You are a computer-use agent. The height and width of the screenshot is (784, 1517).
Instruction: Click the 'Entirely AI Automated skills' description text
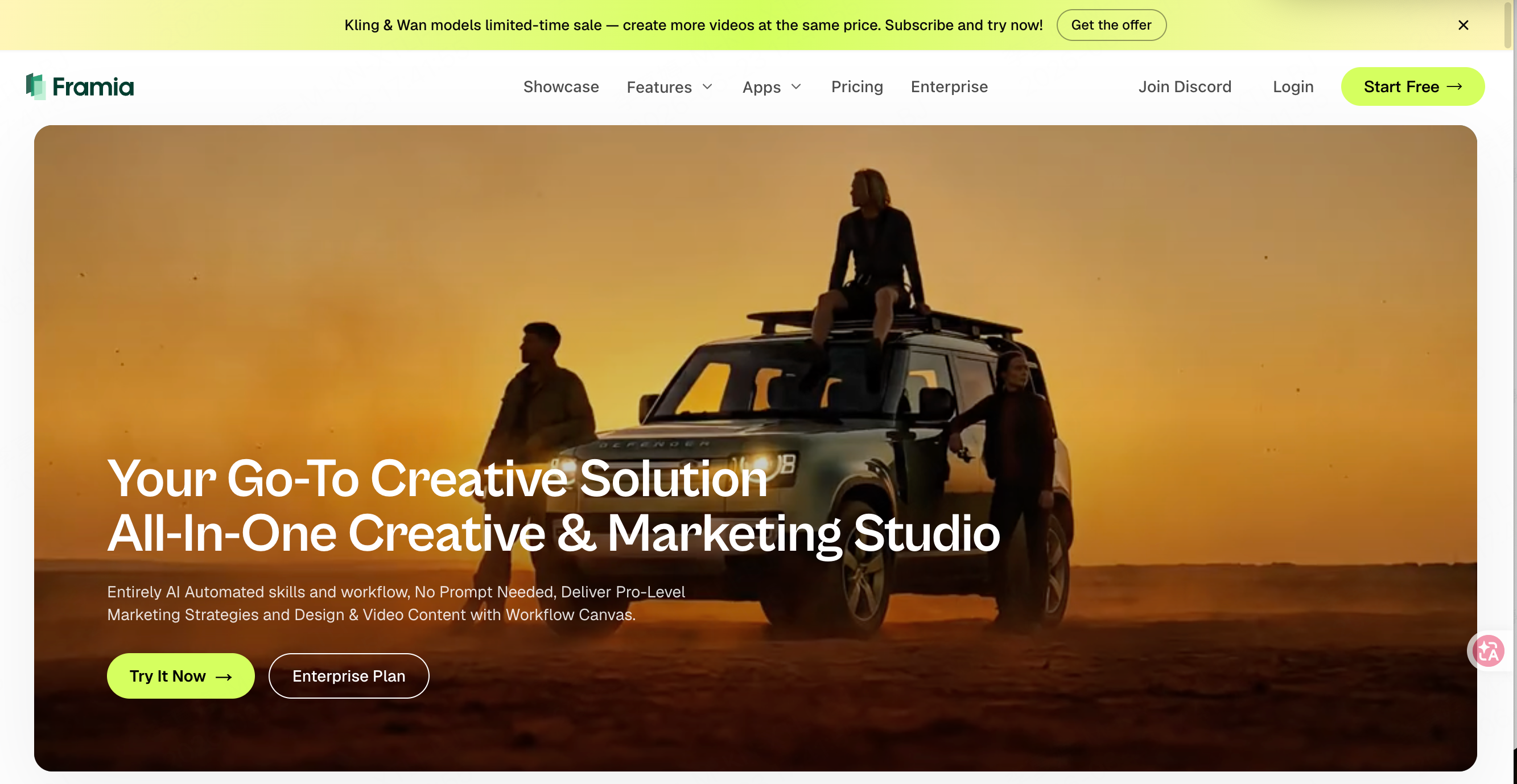[395, 603]
